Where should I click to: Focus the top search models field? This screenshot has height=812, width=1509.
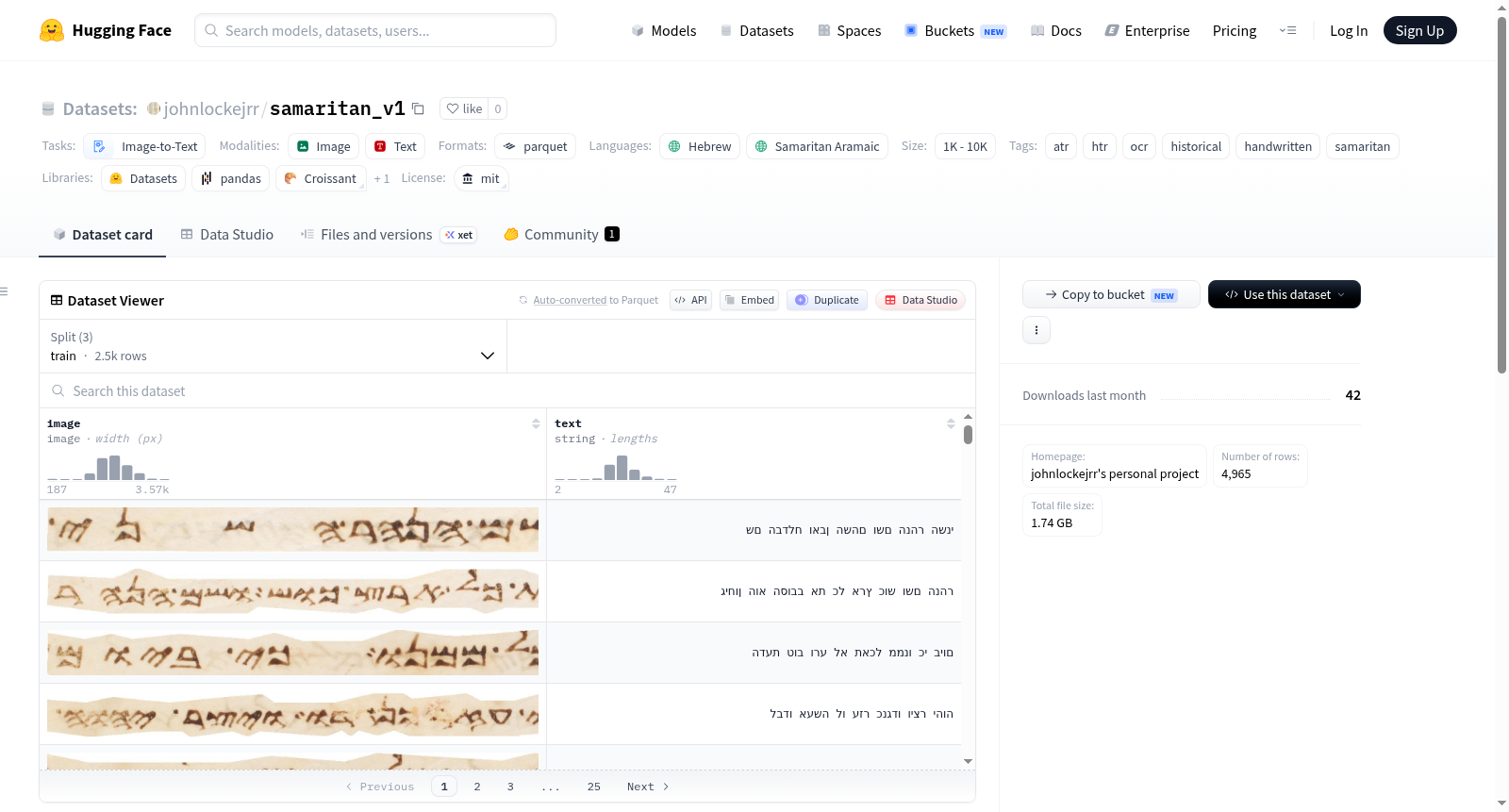tap(375, 30)
